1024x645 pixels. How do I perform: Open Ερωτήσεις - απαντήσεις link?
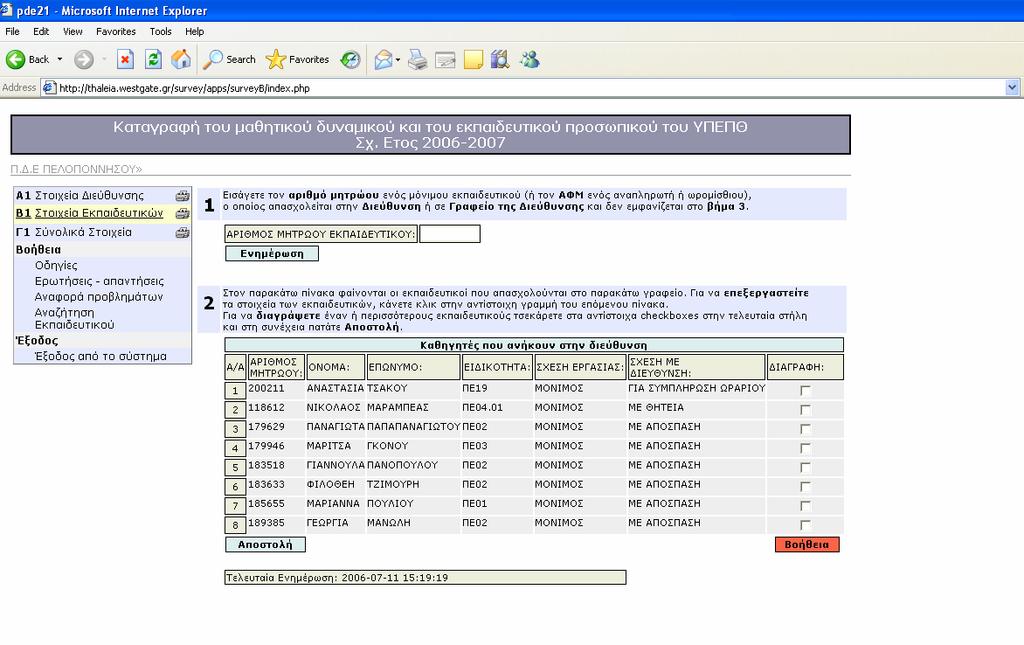[99, 281]
